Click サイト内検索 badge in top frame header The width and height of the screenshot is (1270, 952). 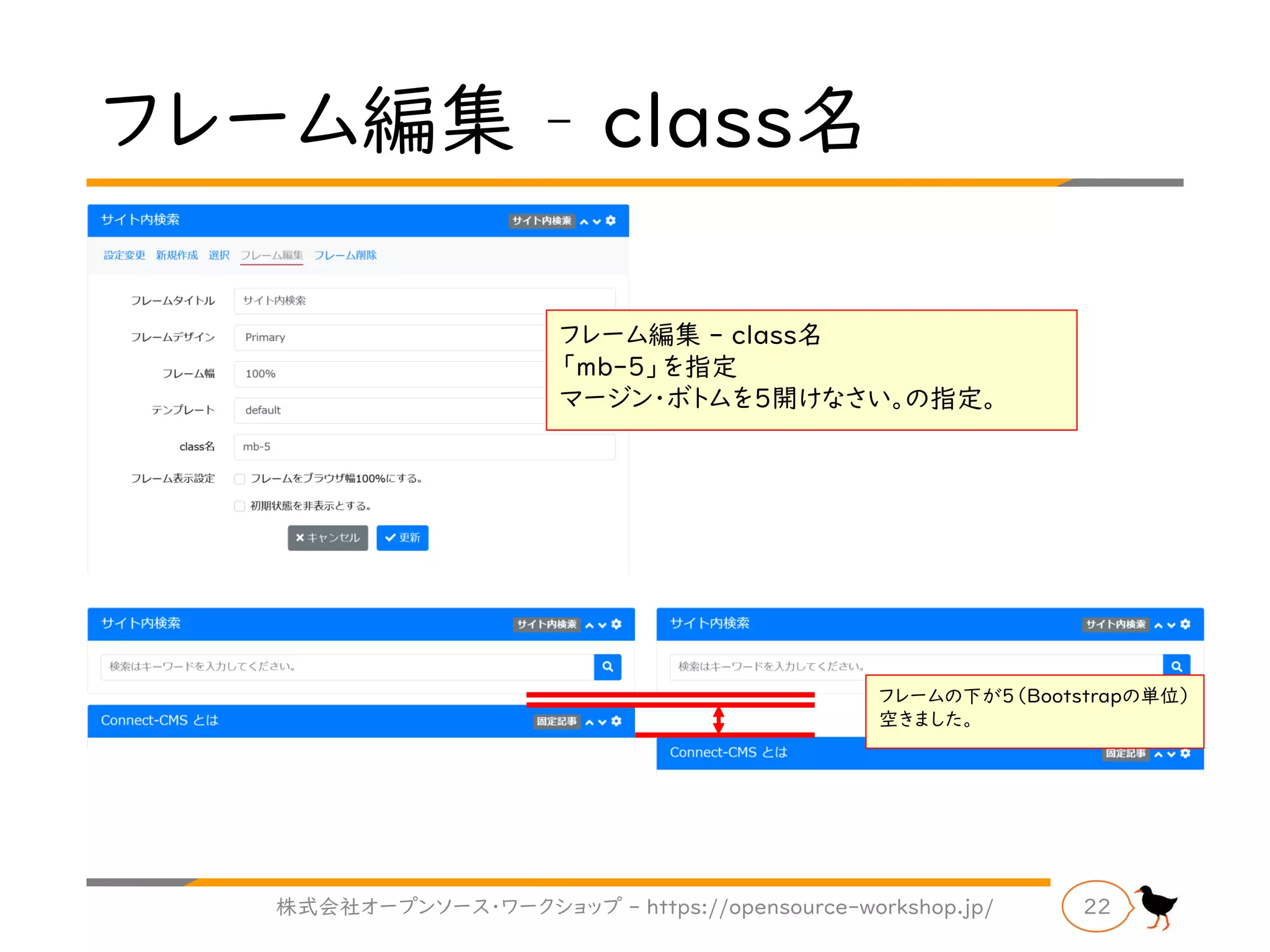tap(542, 221)
